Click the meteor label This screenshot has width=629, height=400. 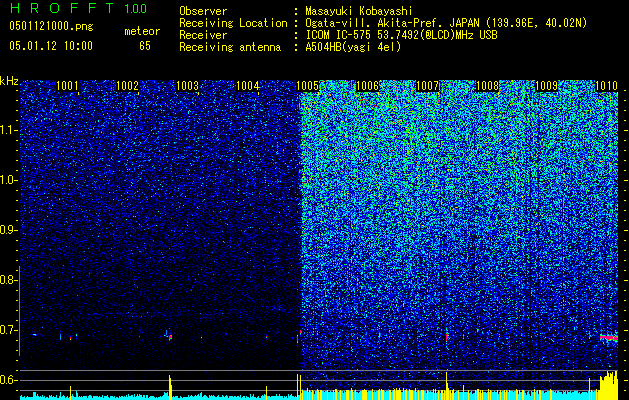click(x=142, y=31)
